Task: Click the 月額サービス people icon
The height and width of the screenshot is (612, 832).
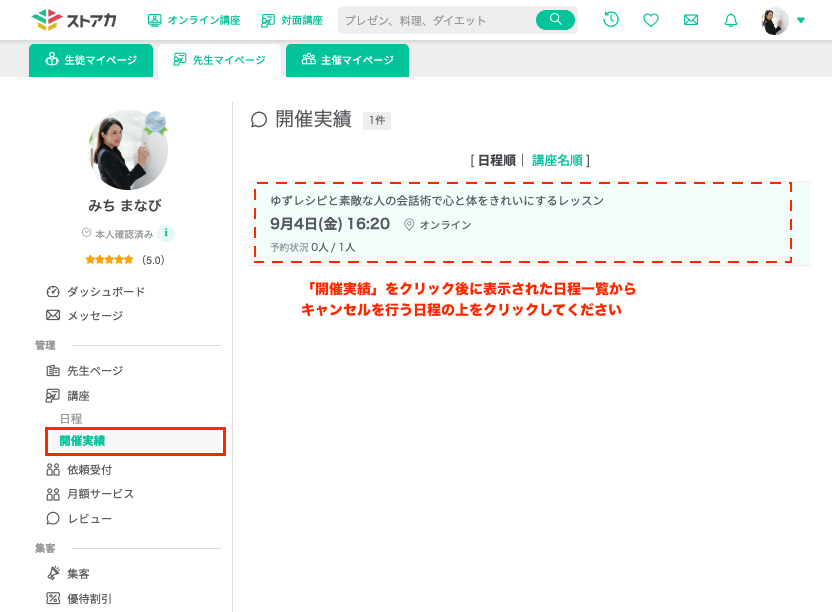Action: (x=53, y=494)
